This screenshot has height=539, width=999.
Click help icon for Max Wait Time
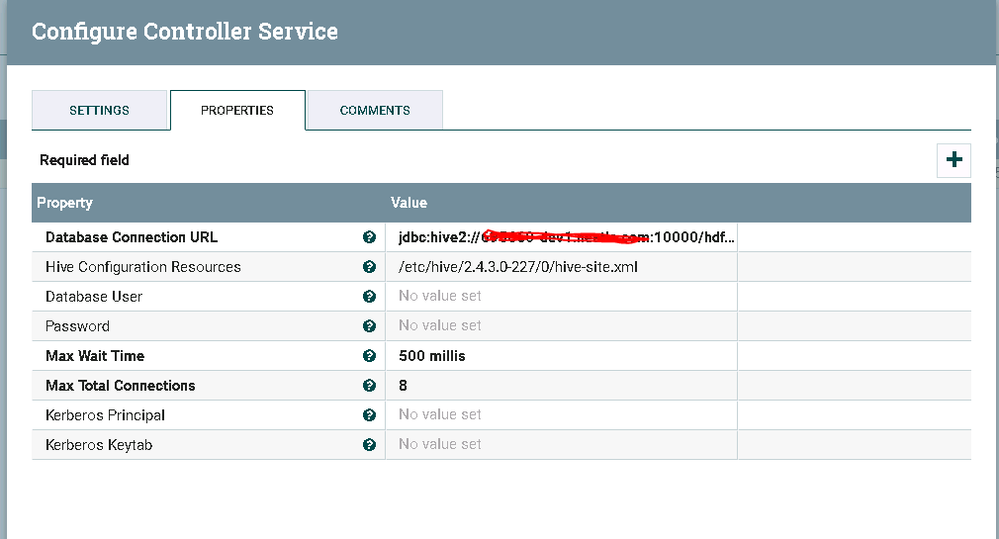(x=369, y=356)
